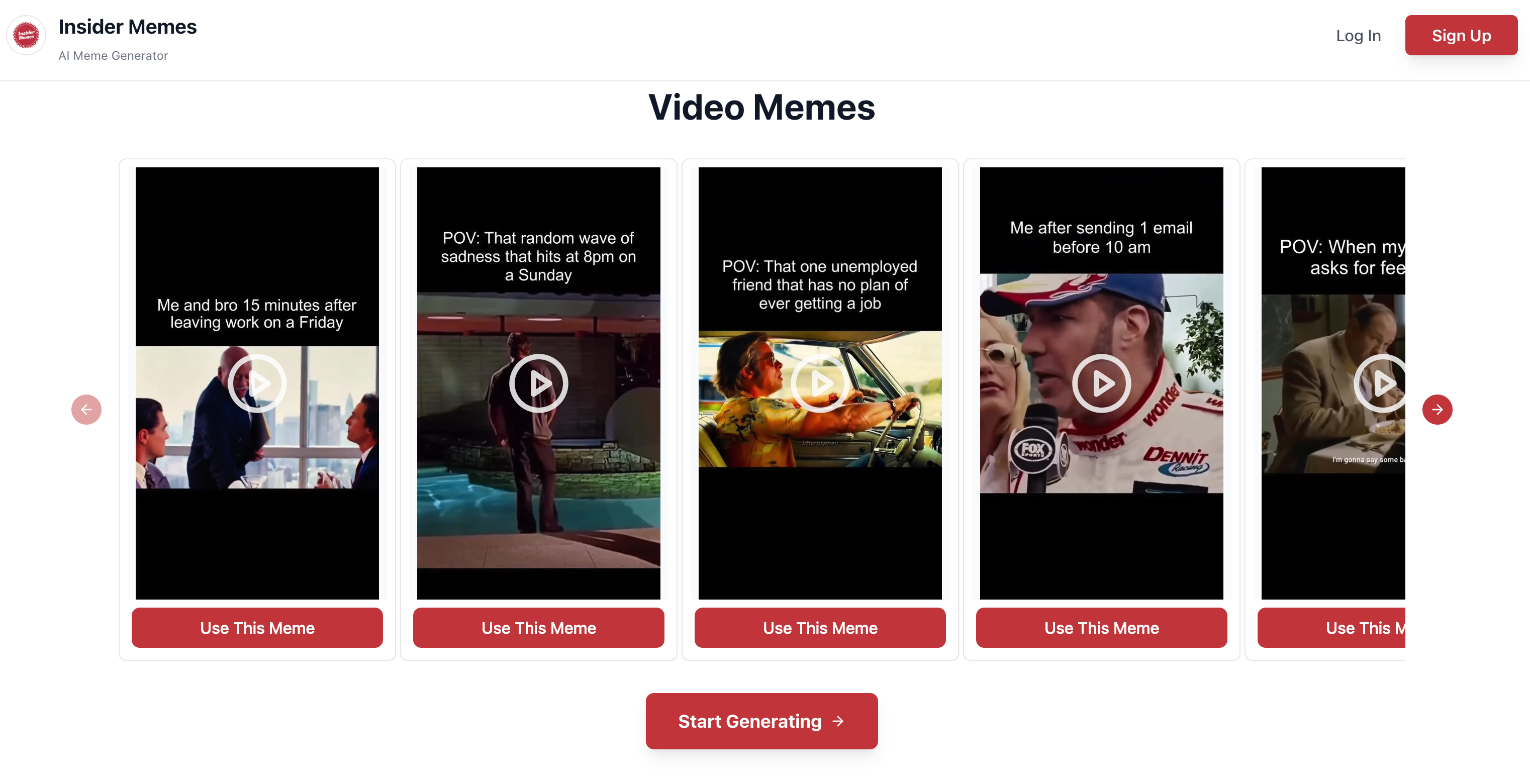Play the unemployed friend meme video
Viewport: 1530px width, 784px height.
[x=820, y=383]
